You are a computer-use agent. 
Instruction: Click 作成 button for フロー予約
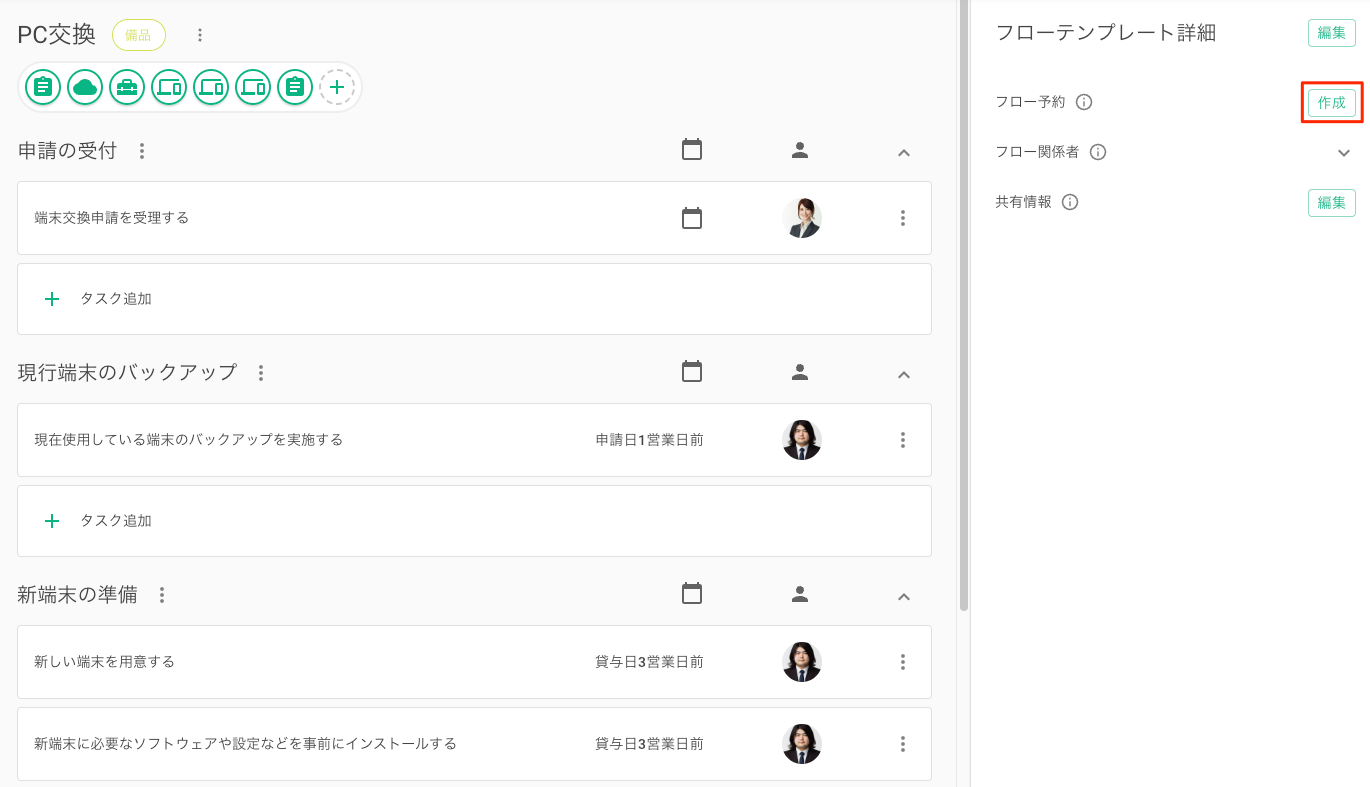[x=1331, y=103]
